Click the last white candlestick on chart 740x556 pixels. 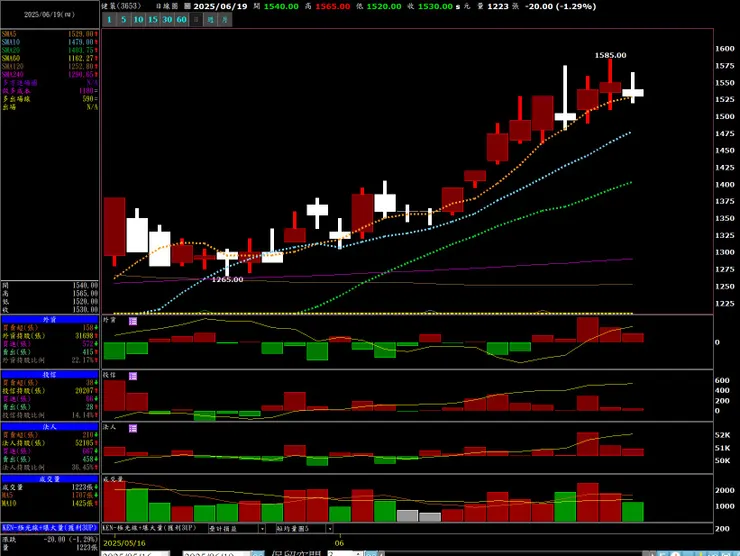pos(632,92)
